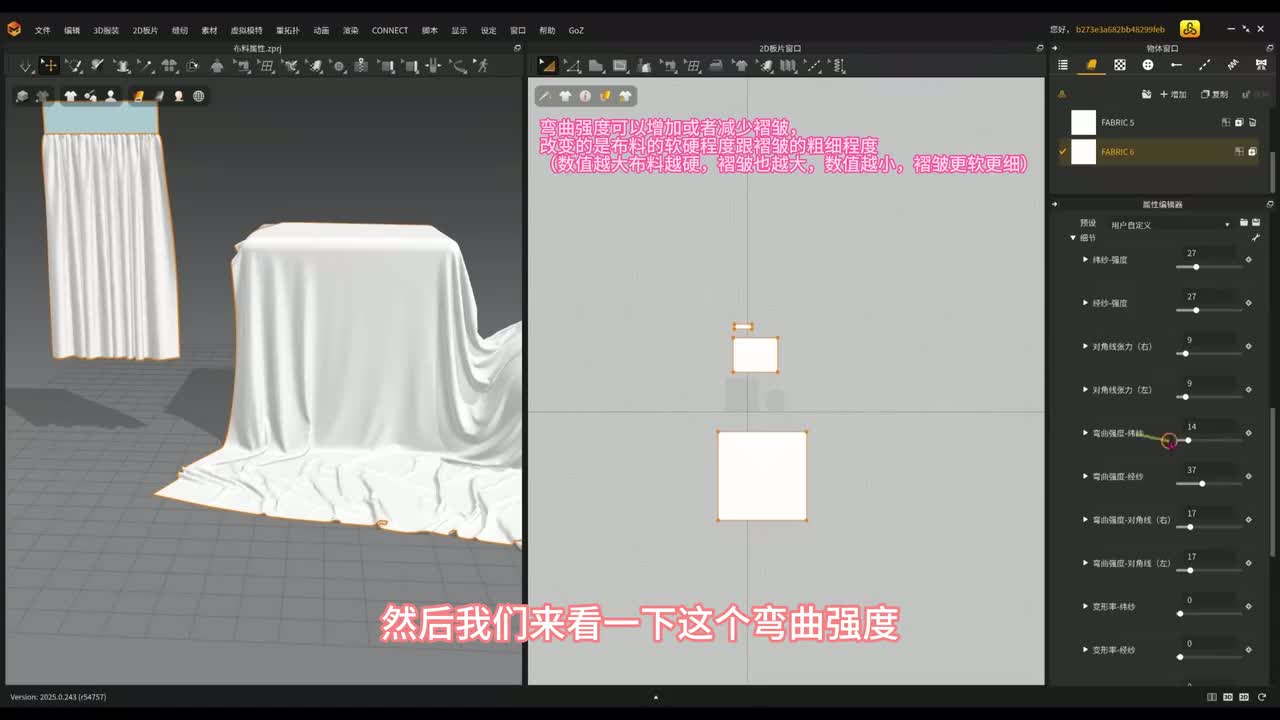
Task: Open the 虚拟模特 menu
Action: pos(246,30)
